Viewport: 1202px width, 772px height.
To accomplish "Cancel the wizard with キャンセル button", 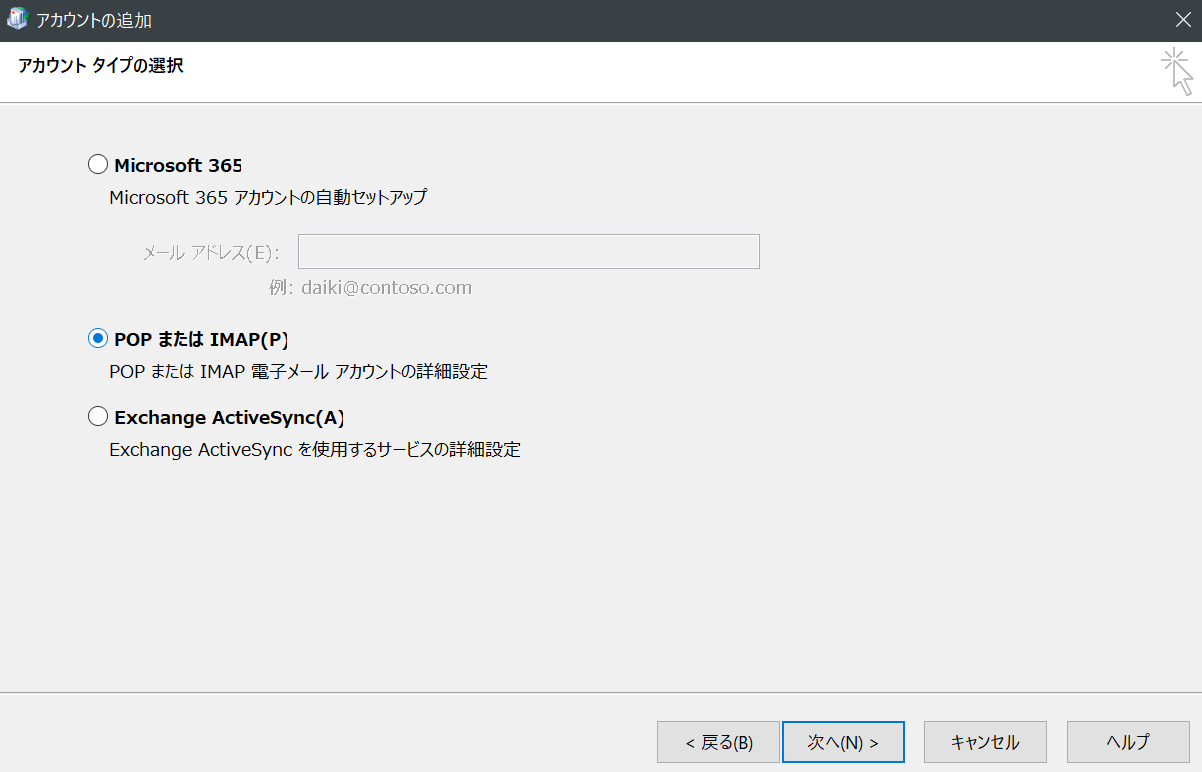I will (x=985, y=742).
